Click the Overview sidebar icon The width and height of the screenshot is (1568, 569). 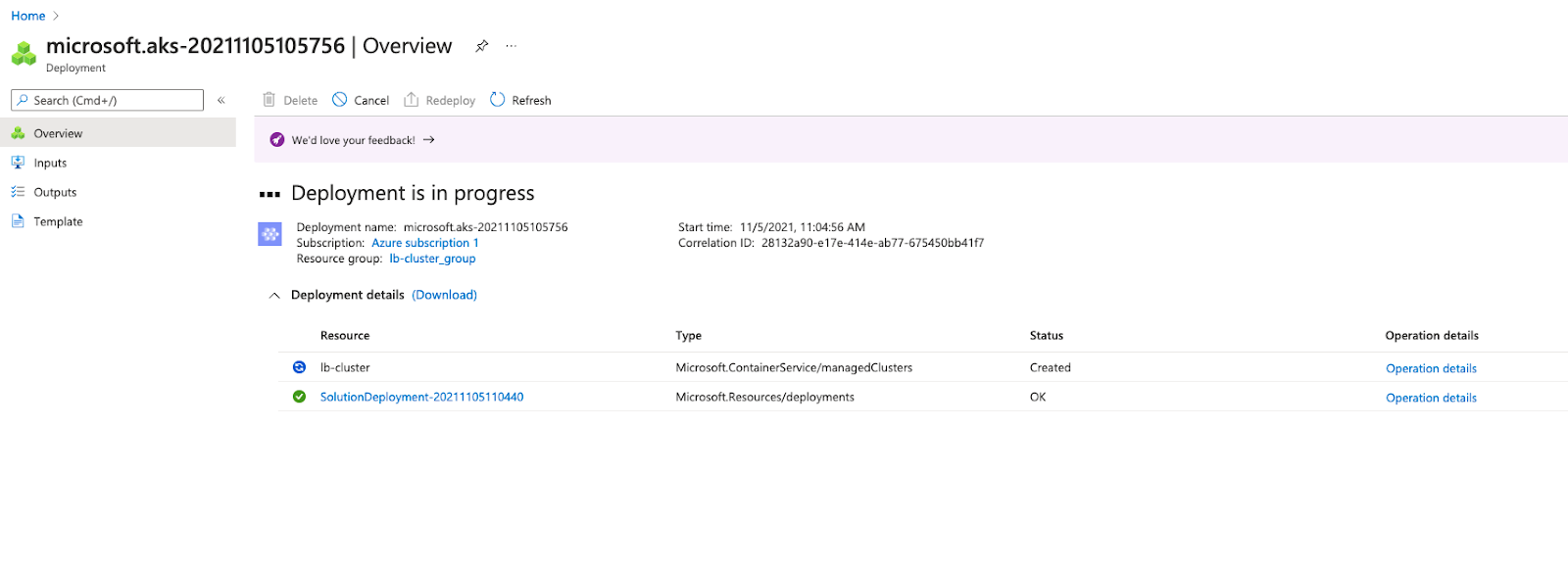click(18, 133)
